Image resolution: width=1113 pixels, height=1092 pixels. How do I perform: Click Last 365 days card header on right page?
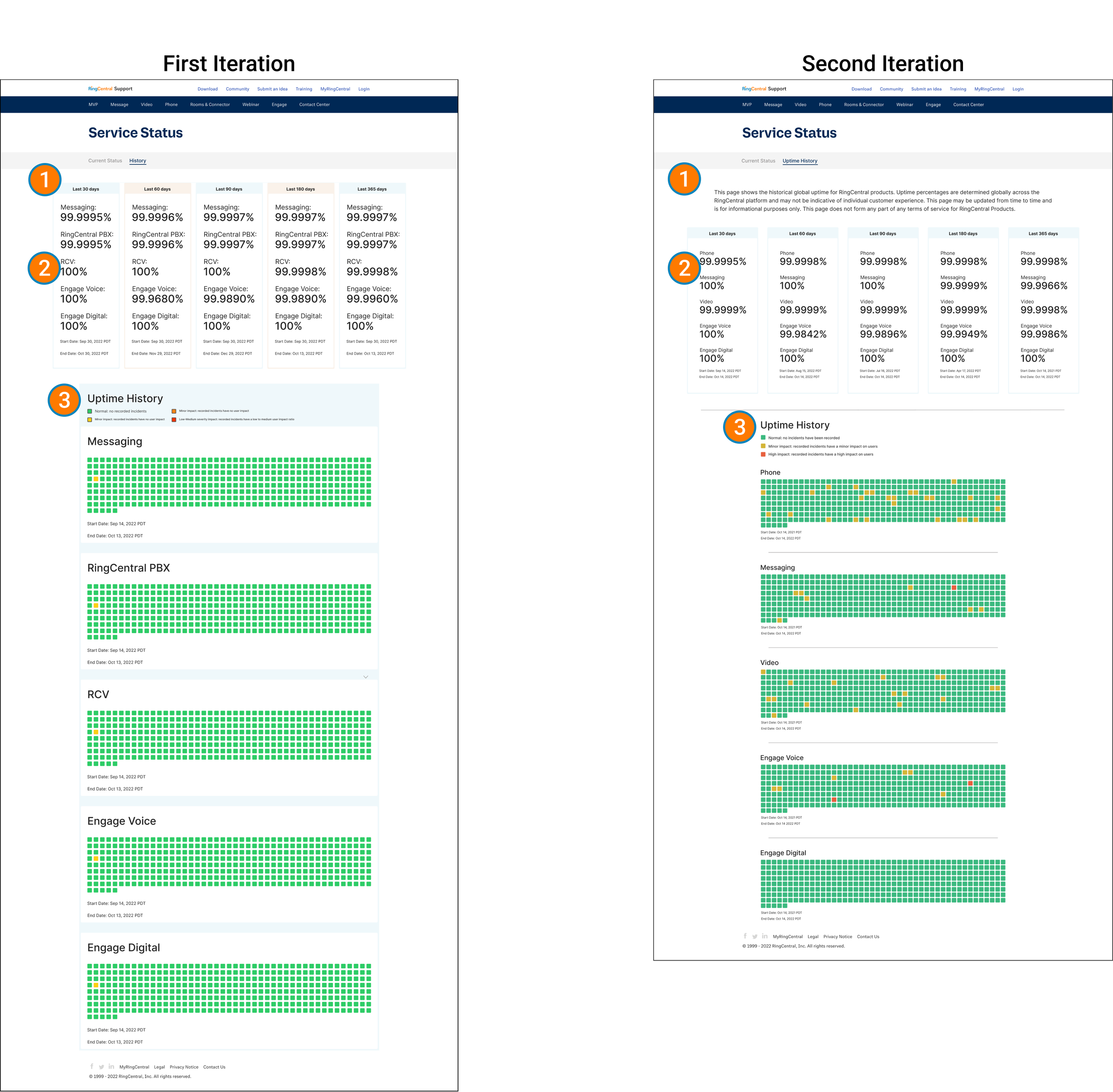point(1043,233)
